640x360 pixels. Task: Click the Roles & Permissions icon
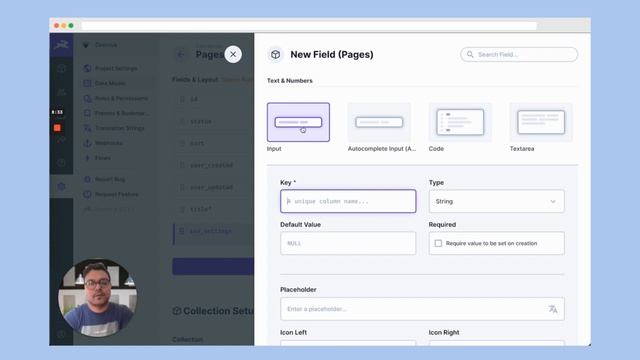(x=87, y=98)
